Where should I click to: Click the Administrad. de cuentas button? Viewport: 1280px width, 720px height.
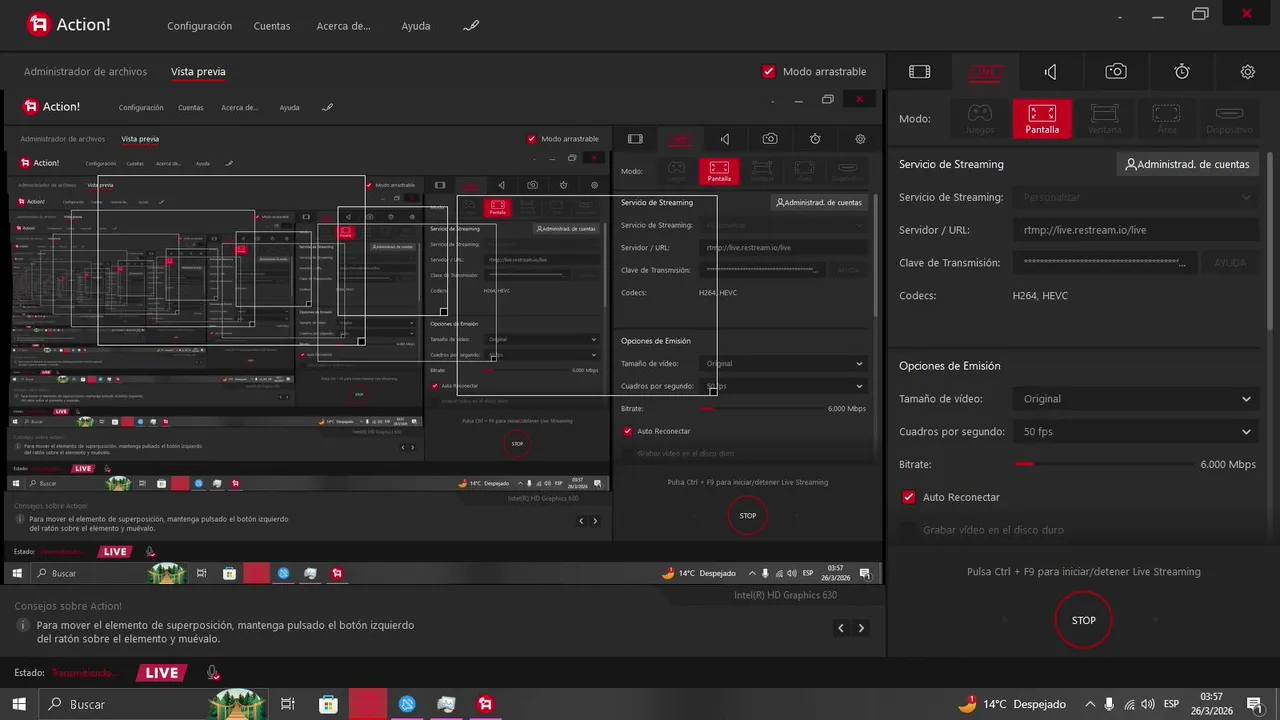point(1188,164)
